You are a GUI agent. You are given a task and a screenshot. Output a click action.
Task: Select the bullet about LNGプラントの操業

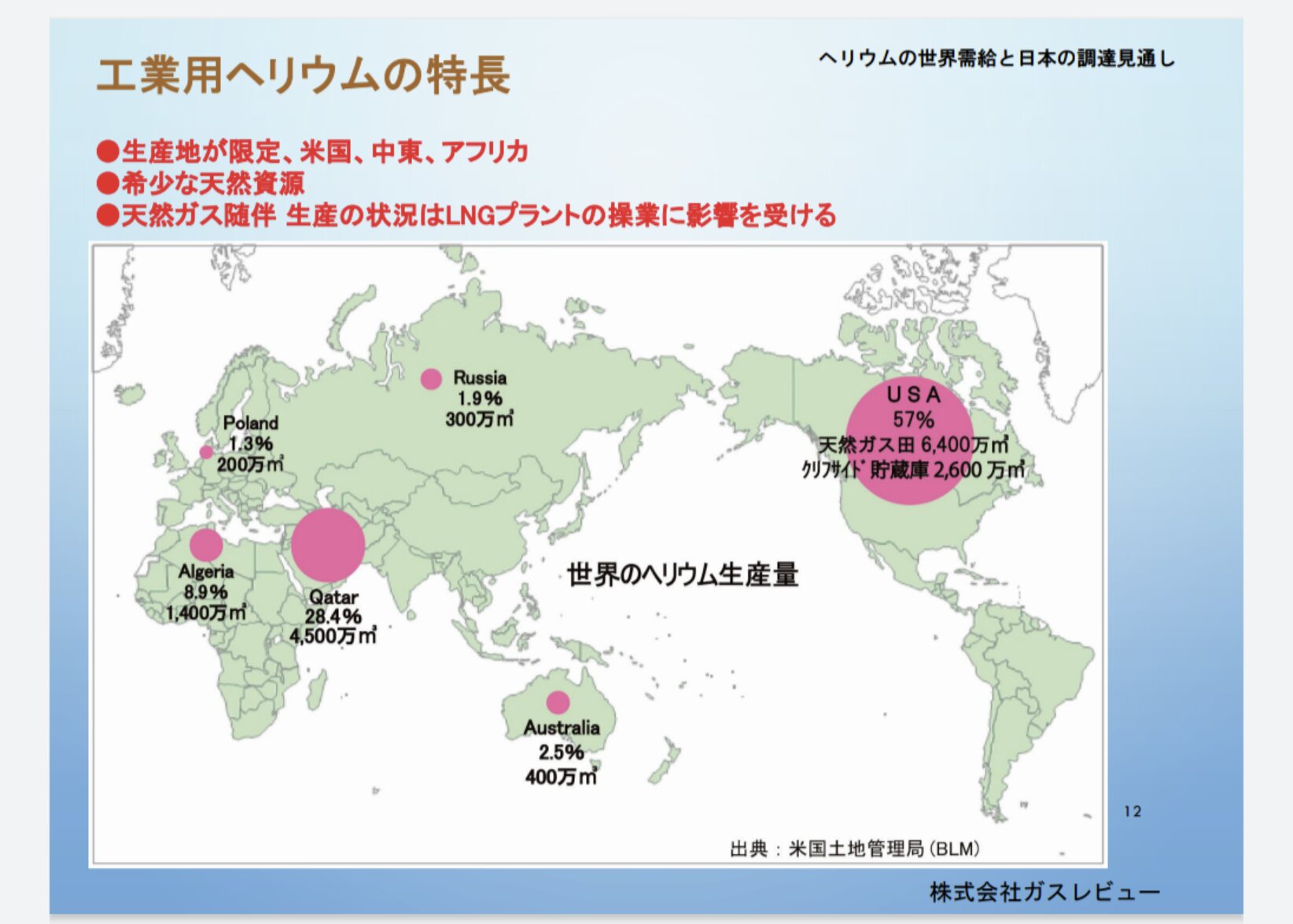point(466,215)
